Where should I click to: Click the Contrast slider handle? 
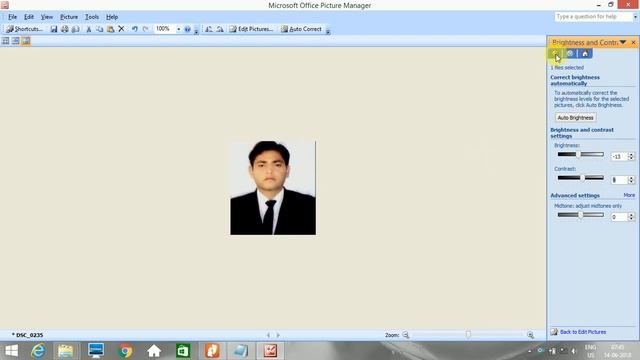[582, 178]
